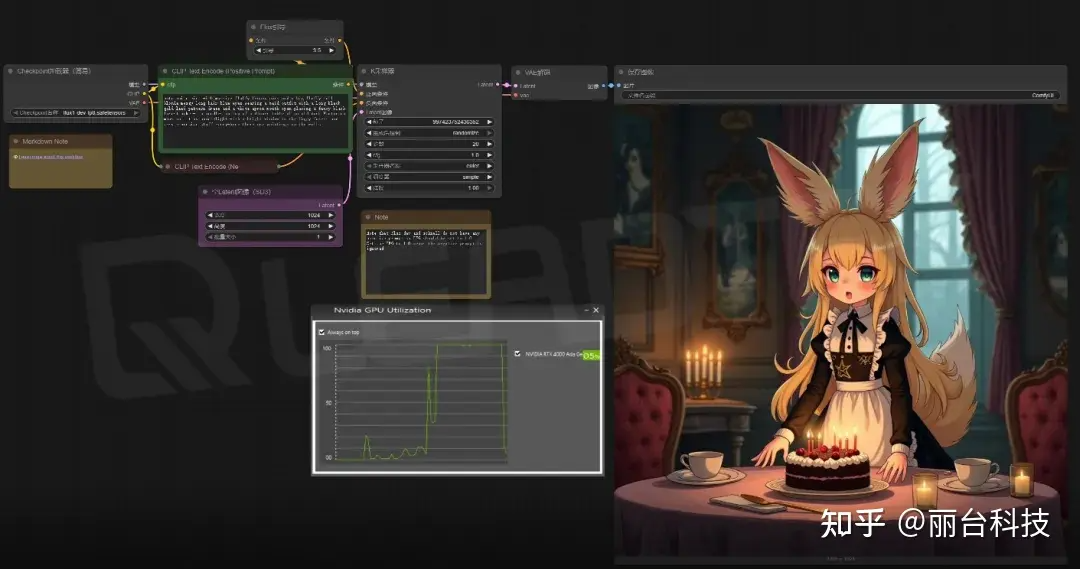The width and height of the screenshot is (1080, 569).
Task: Open the flux1 dev checkpoint name dropdown
Action: (x=76, y=112)
